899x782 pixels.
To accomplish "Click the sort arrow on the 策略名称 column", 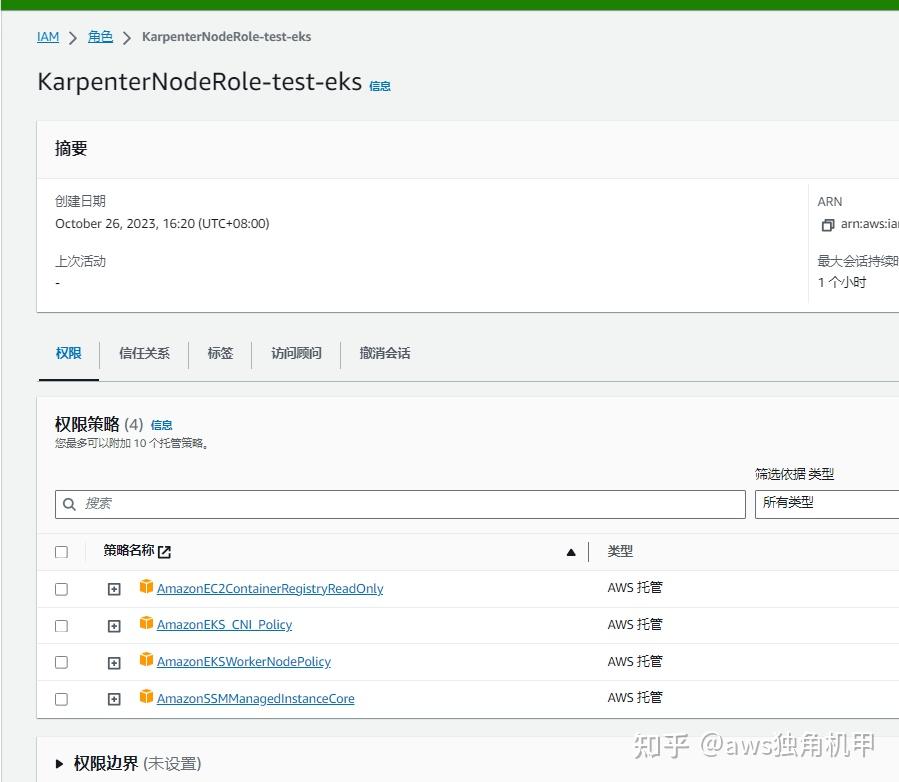I will pyautogui.click(x=570, y=551).
